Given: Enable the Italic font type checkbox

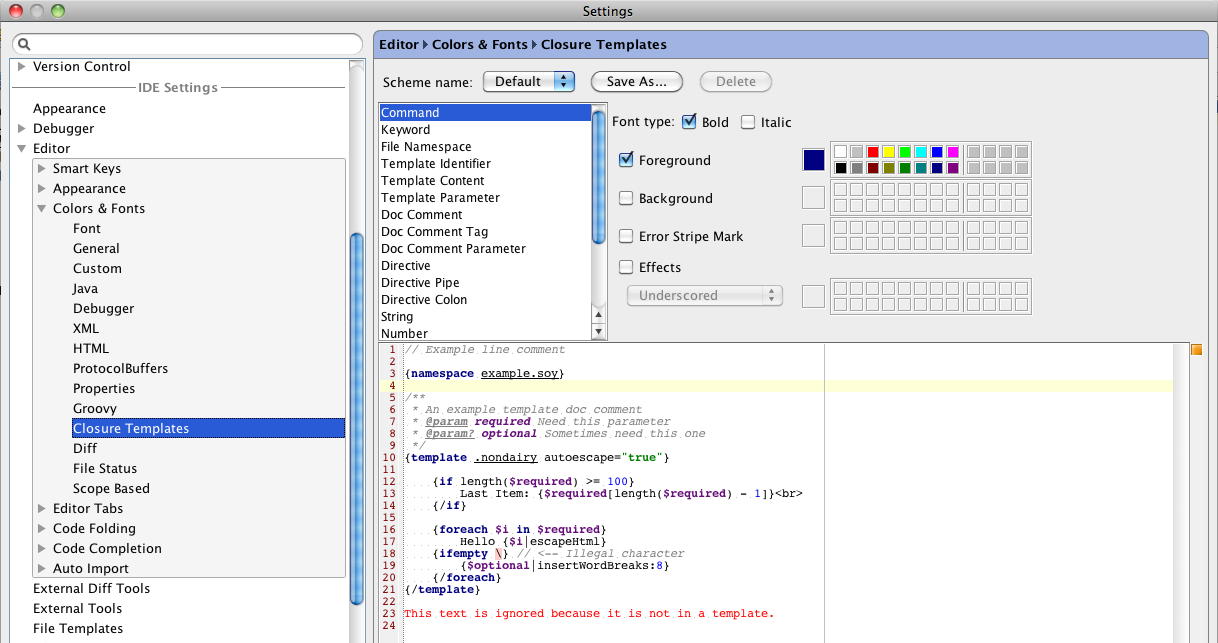Looking at the screenshot, I should [x=748, y=122].
